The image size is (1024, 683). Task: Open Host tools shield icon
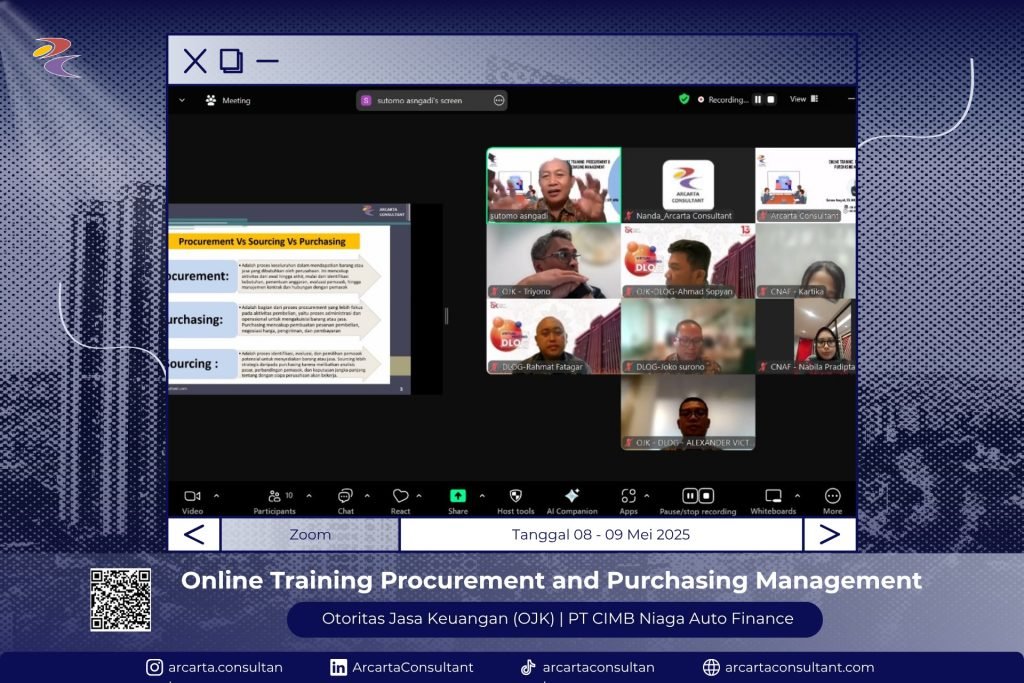click(x=516, y=496)
